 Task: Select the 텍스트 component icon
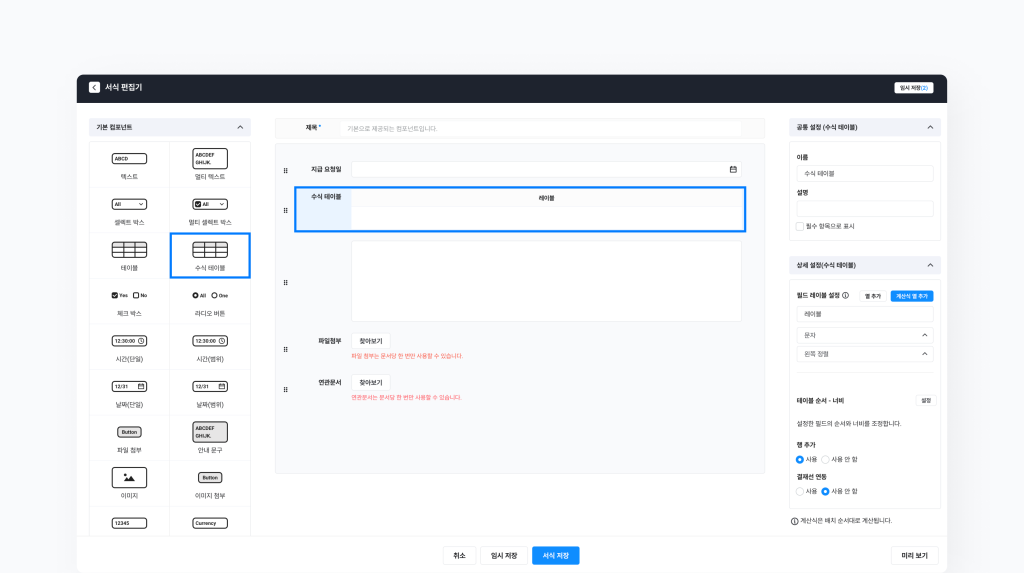click(129, 159)
